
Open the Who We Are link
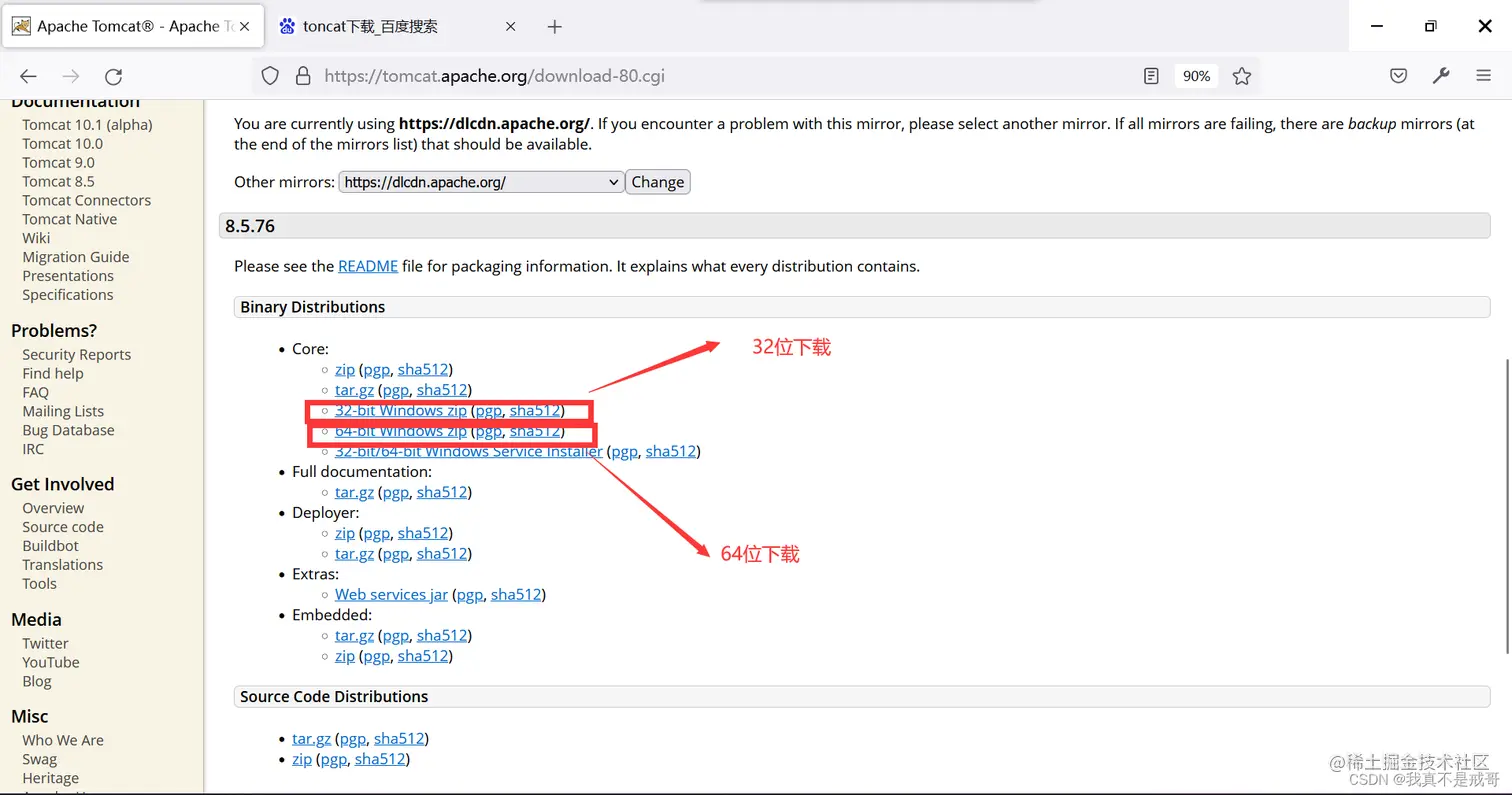point(63,741)
